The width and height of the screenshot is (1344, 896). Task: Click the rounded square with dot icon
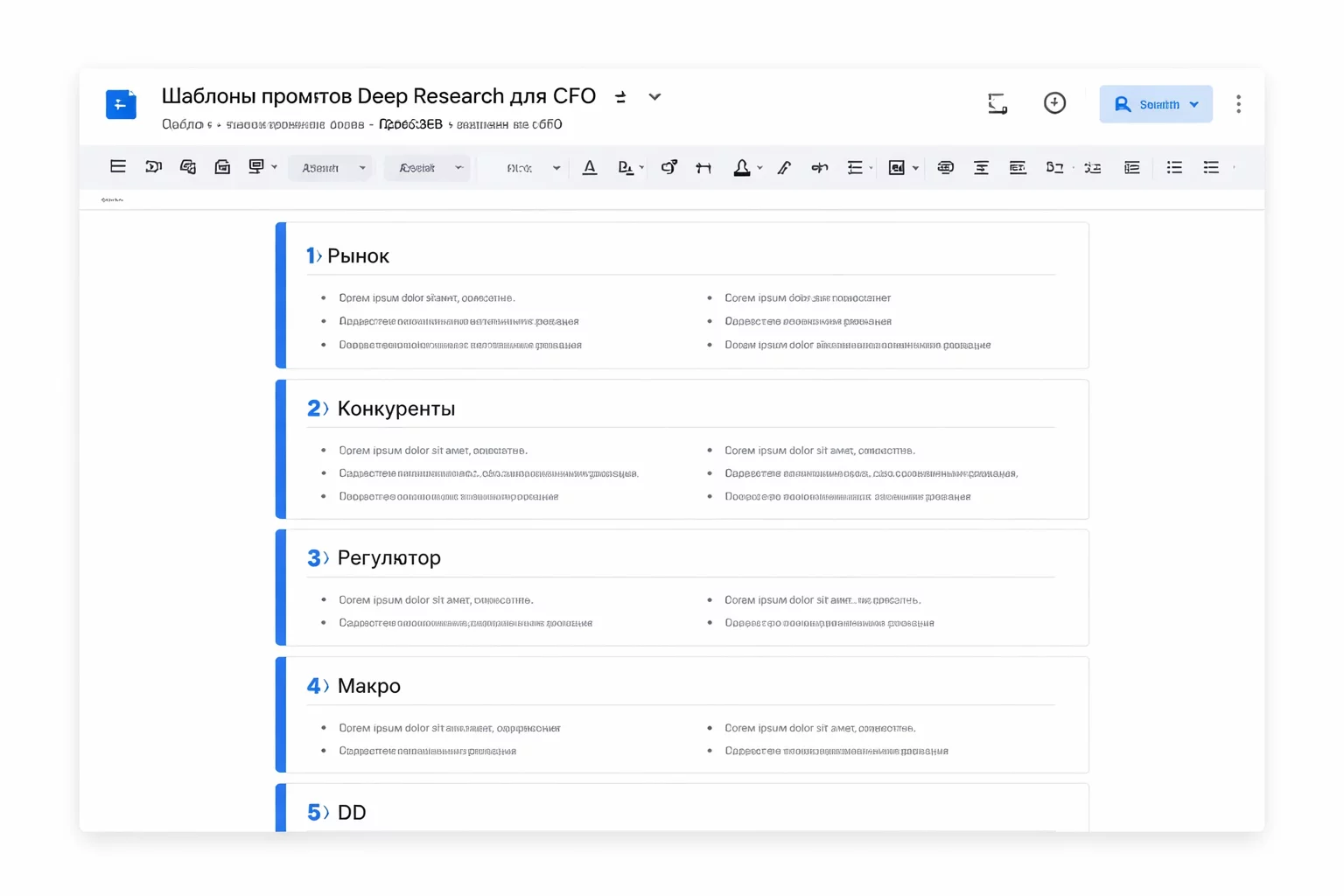click(x=668, y=167)
